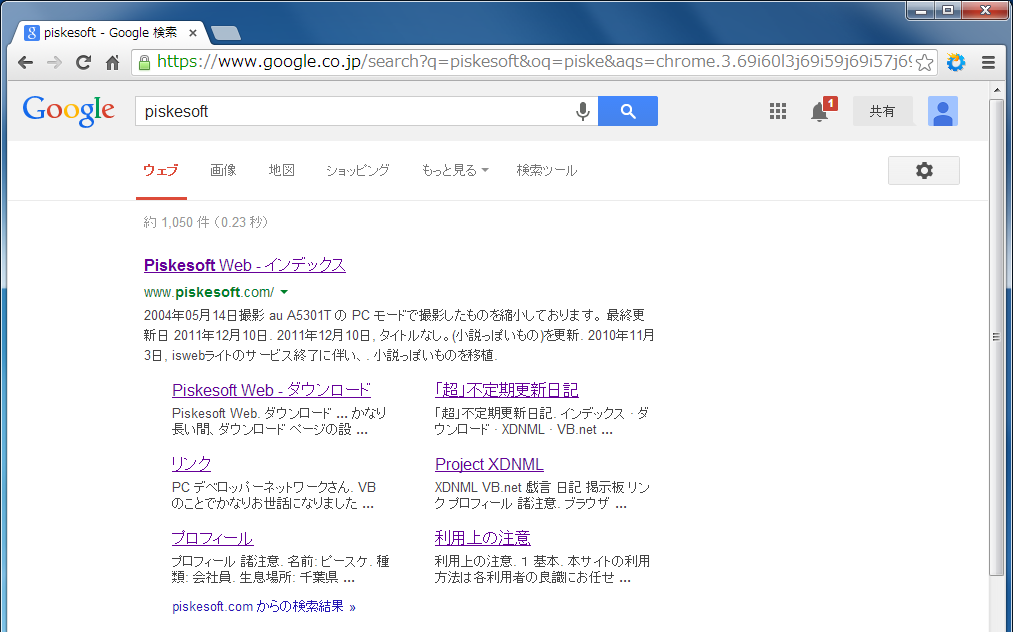
Task: Click the 共有 share button
Action: [x=882, y=111]
